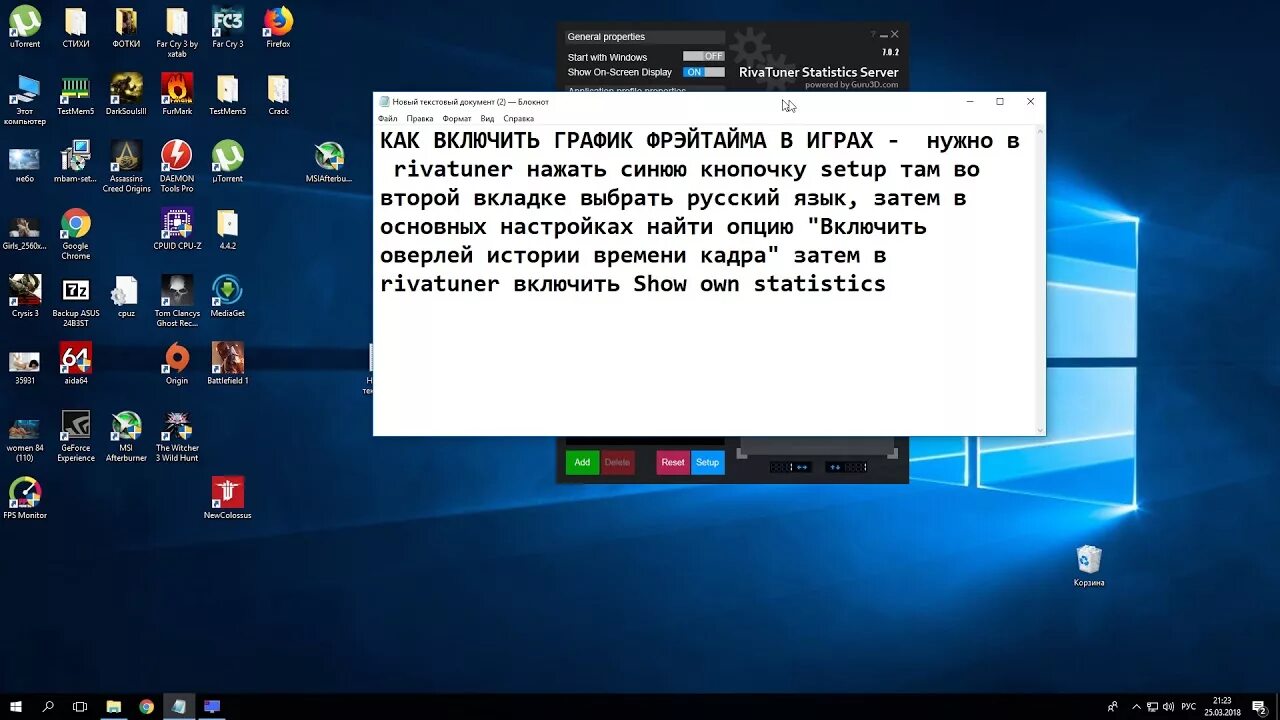Image resolution: width=1280 pixels, height=720 pixels.
Task: Switch input language РУС in tray
Action: (1189, 707)
